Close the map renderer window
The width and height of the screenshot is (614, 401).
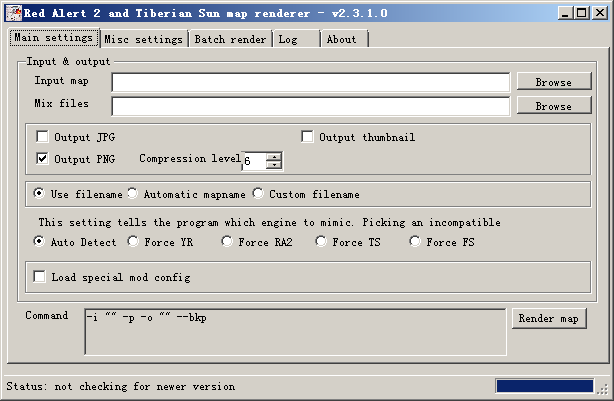pyautogui.click(x=600, y=13)
